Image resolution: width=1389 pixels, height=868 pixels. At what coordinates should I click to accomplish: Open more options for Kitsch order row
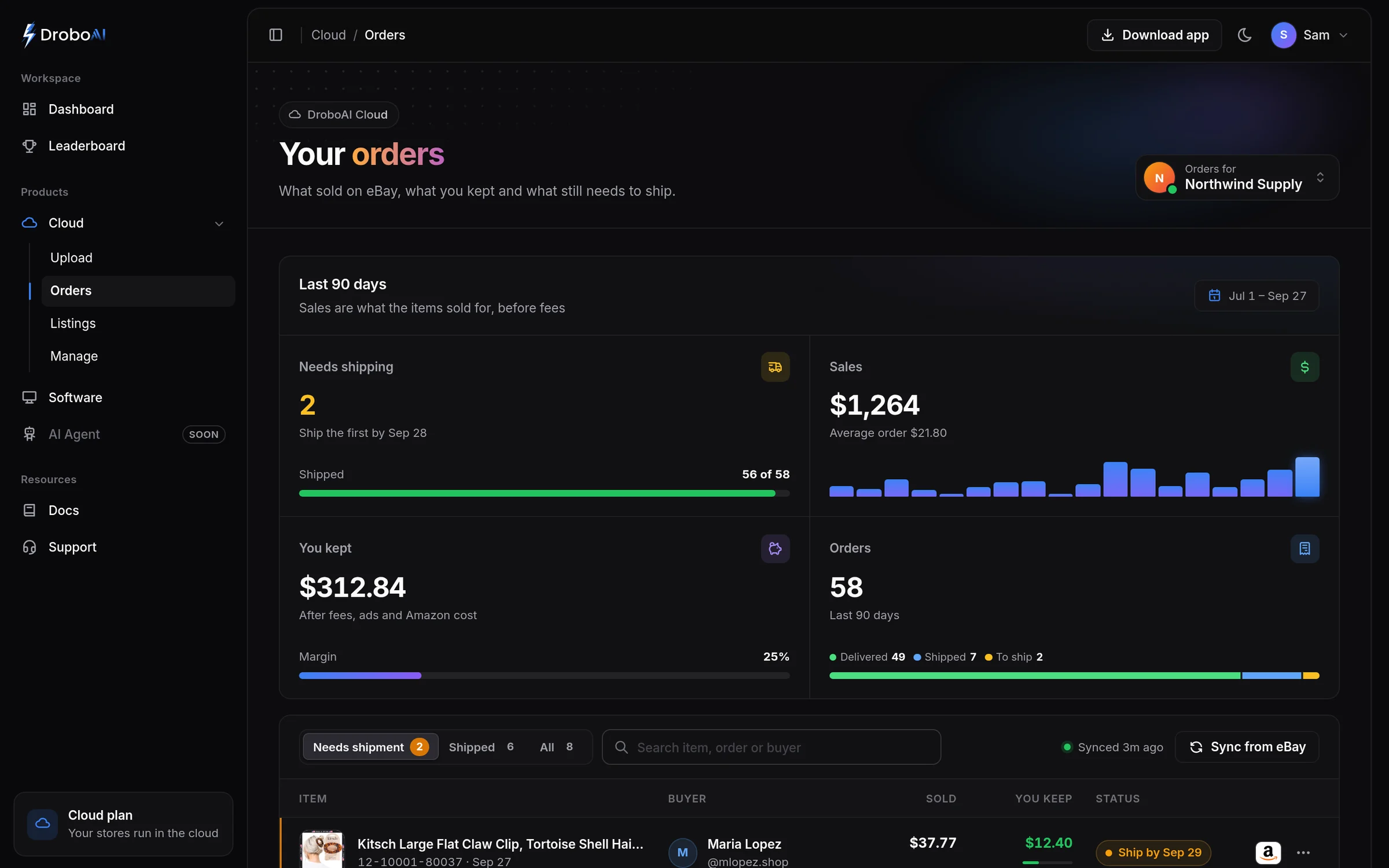click(1303, 852)
